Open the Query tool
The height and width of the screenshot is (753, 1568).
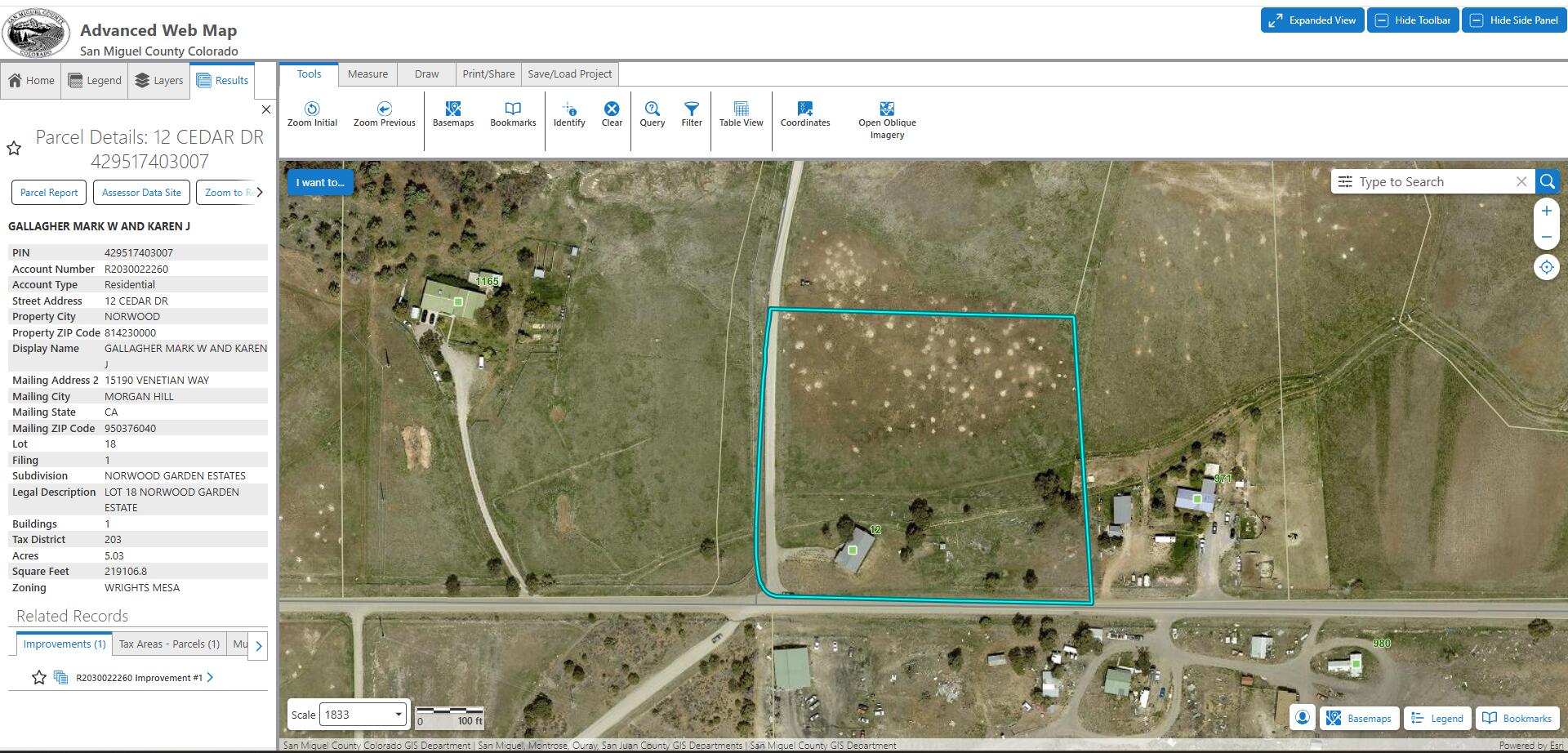(x=652, y=114)
